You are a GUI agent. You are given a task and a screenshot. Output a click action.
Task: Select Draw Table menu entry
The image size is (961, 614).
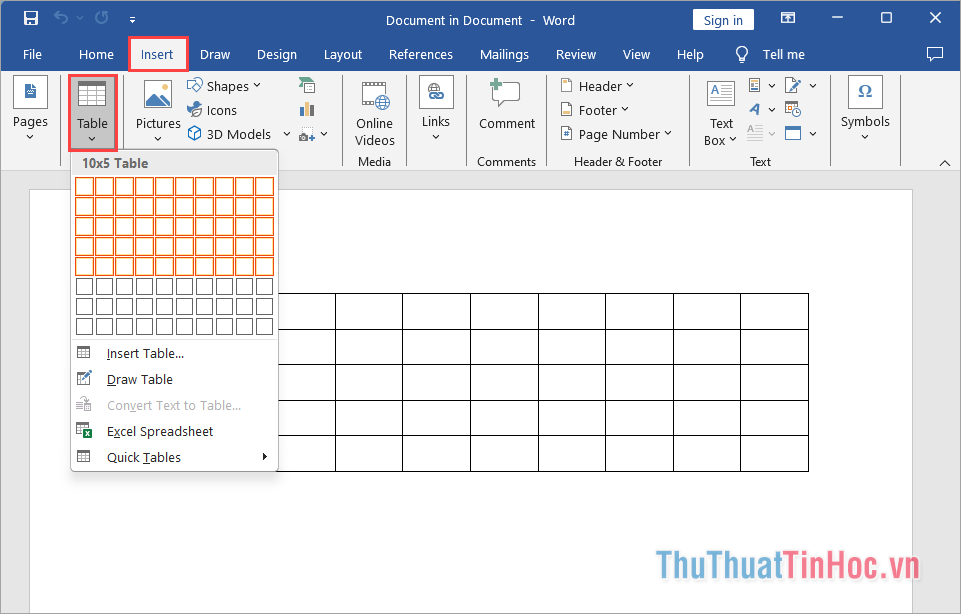[174, 379]
